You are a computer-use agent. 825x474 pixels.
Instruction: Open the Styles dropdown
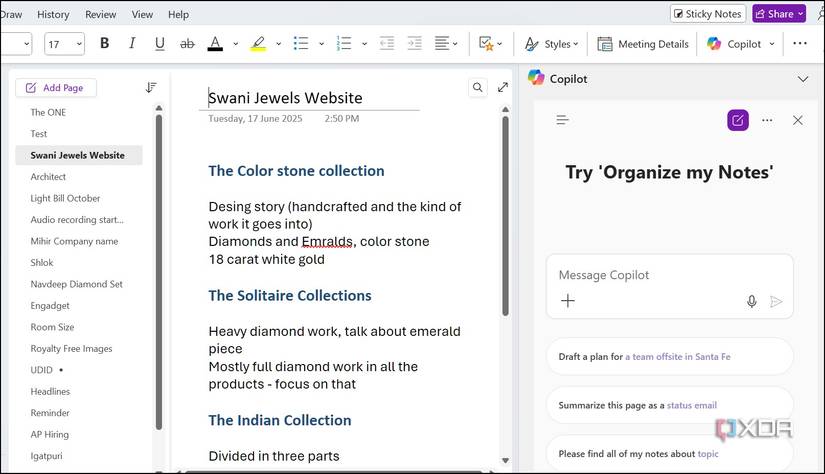click(x=551, y=44)
